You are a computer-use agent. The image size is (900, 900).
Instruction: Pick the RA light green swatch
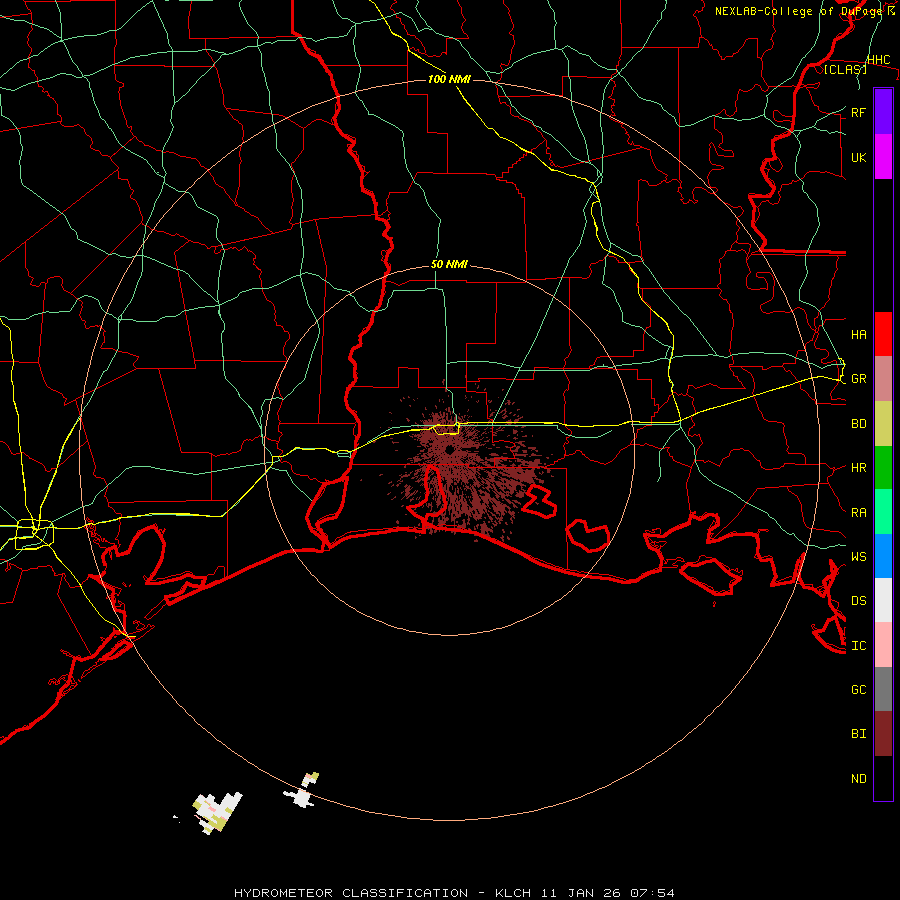point(883,512)
